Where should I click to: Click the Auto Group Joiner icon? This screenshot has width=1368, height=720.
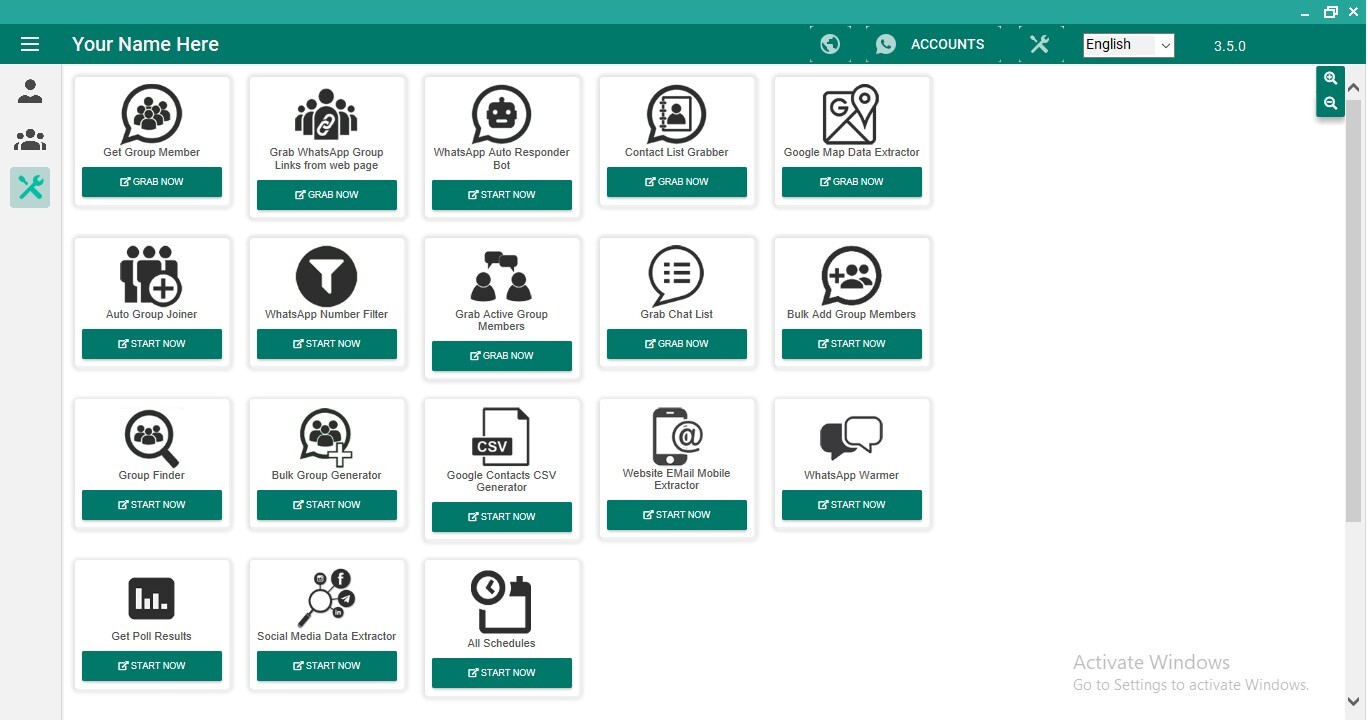tap(151, 275)
